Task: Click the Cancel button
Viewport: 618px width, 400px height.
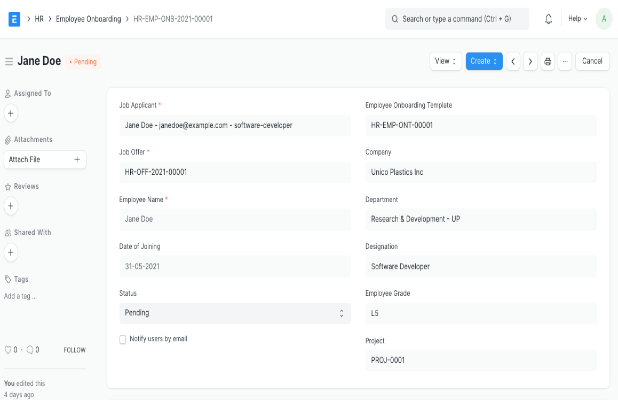Action: [x=592, y=61]
